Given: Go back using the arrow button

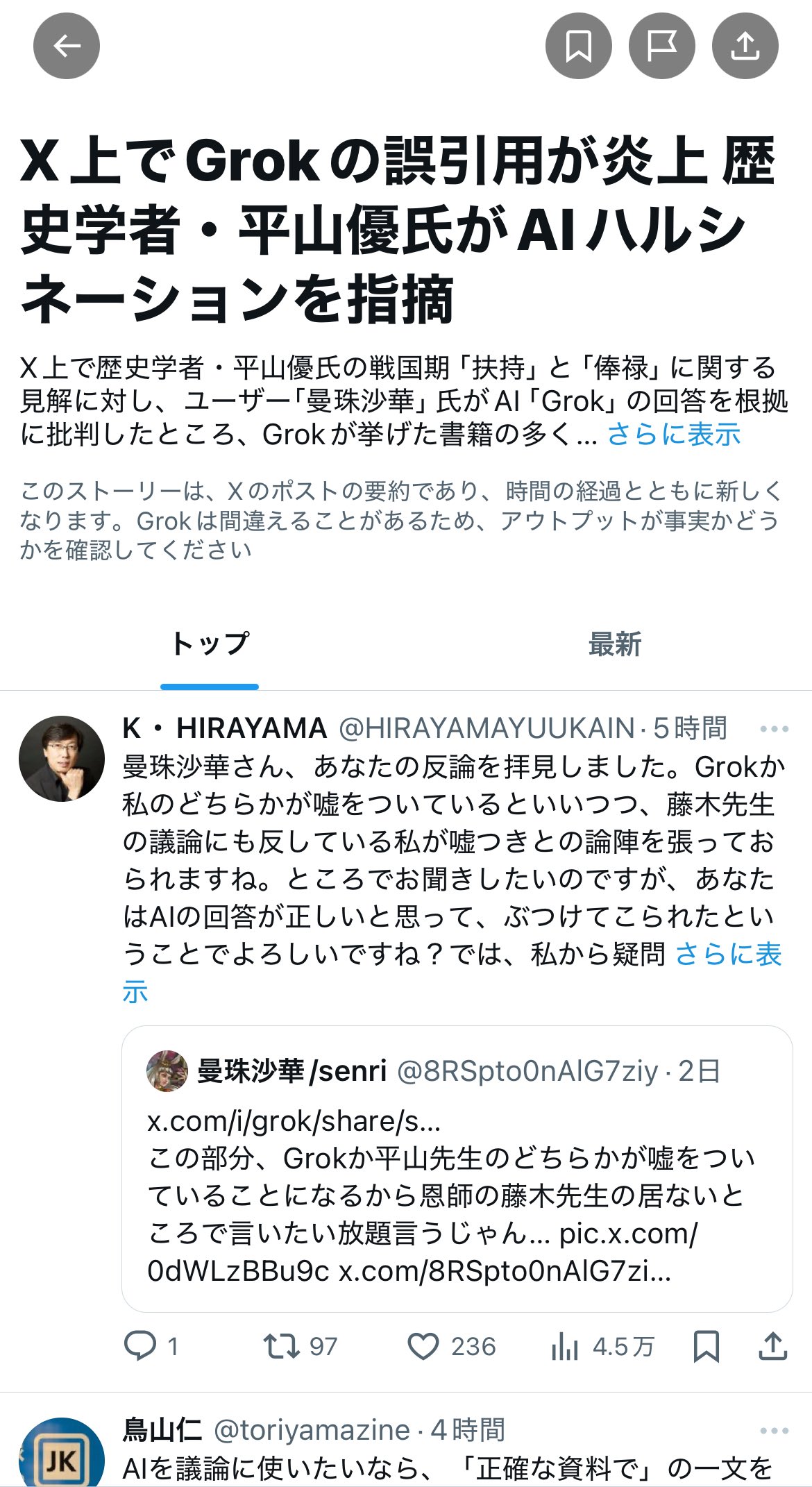Looking at the screenshot, I should [67, 46].
